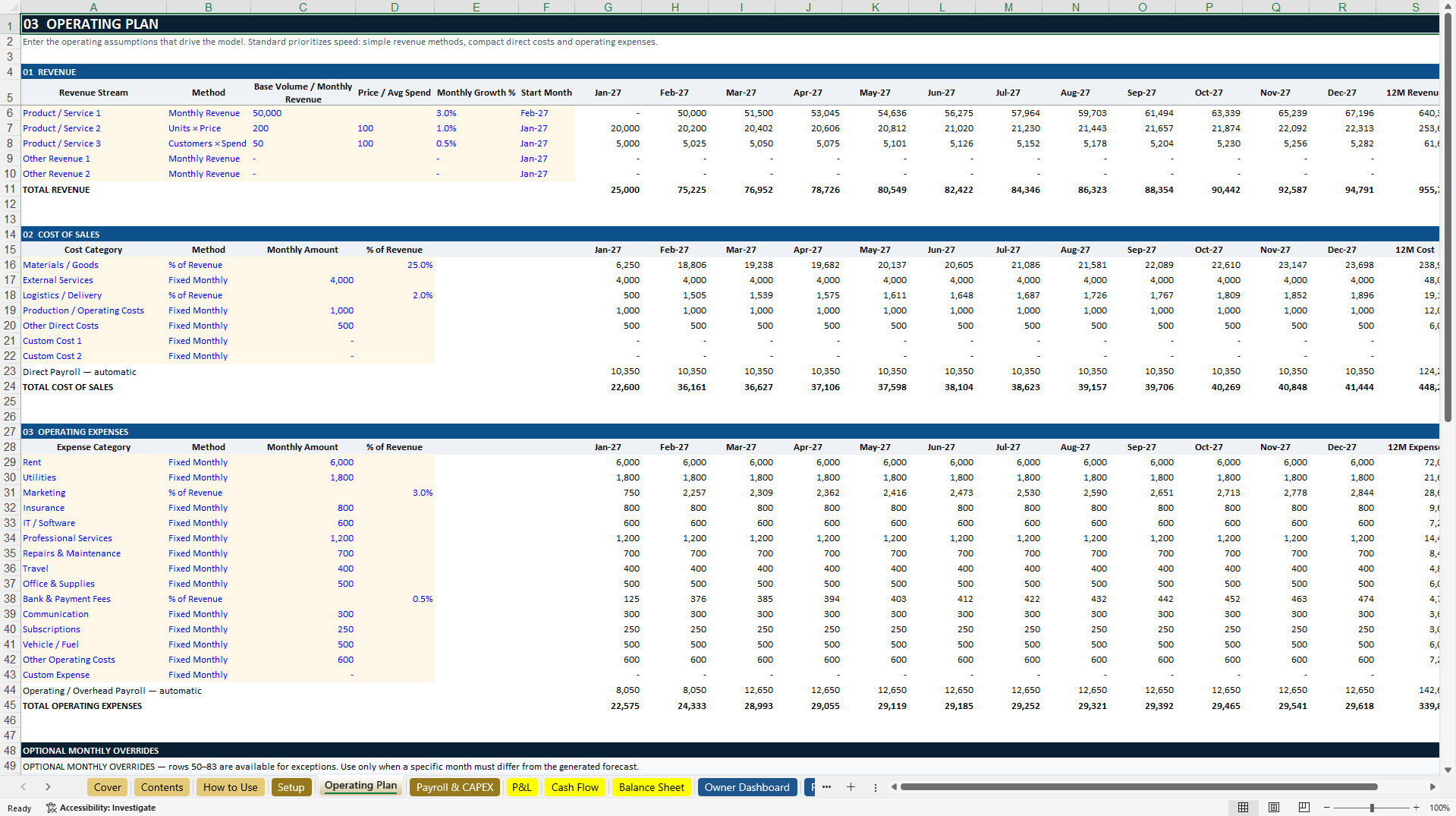The width and height of the screenshot is (1456, 816).
Task: Select column A header
Action: point(93,7)
